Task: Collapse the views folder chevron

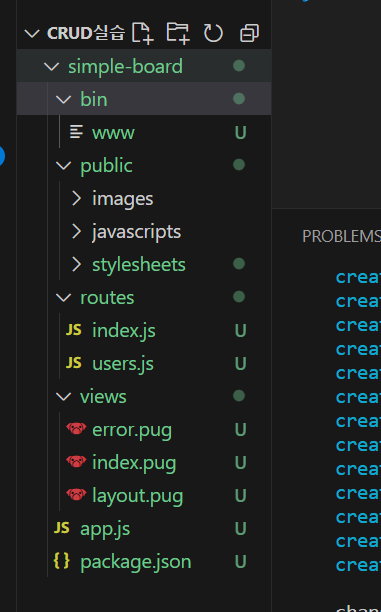Action: [x=63, y=397]
